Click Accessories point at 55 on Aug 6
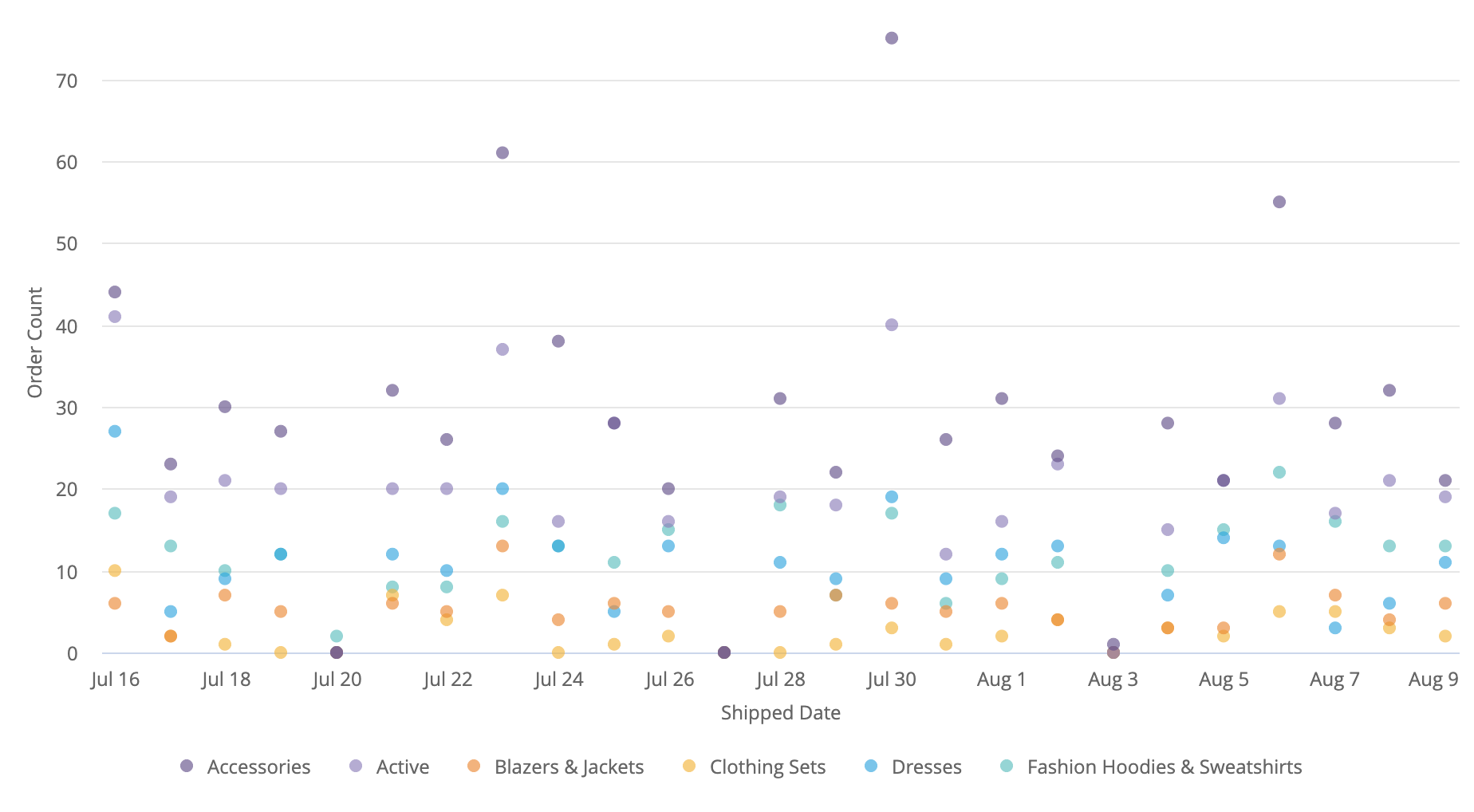Image resolution: width=1474 pixels, height=812 pixels. [x=1279, y=202]
